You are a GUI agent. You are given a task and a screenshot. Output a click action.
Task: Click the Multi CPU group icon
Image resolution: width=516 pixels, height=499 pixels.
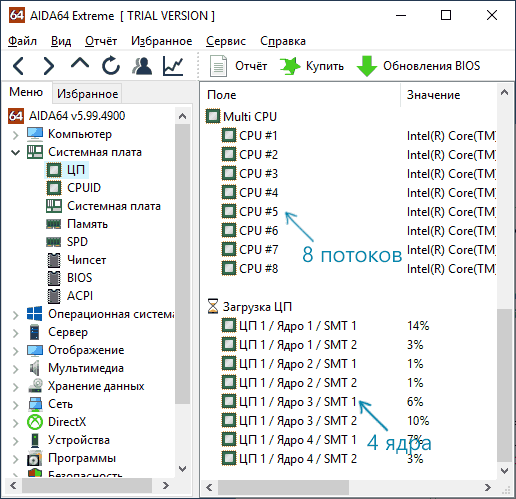(x=213, y=116)
